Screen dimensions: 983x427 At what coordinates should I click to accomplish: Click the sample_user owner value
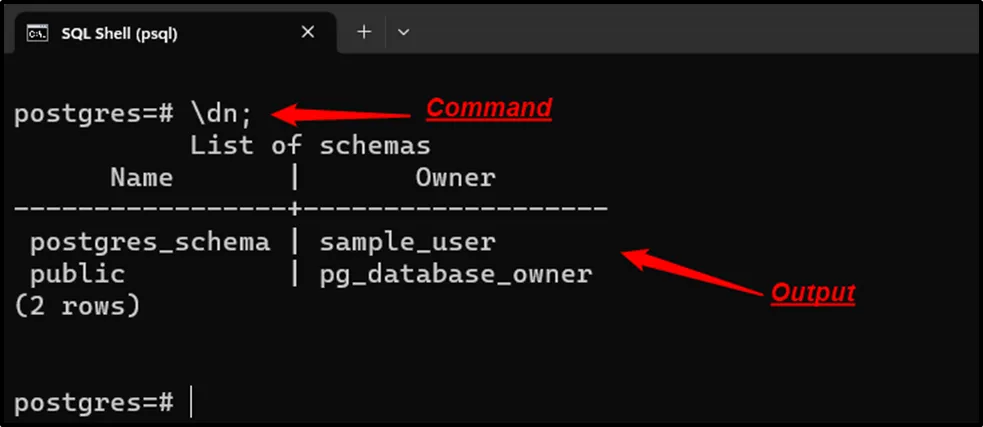tap(407, 242)
